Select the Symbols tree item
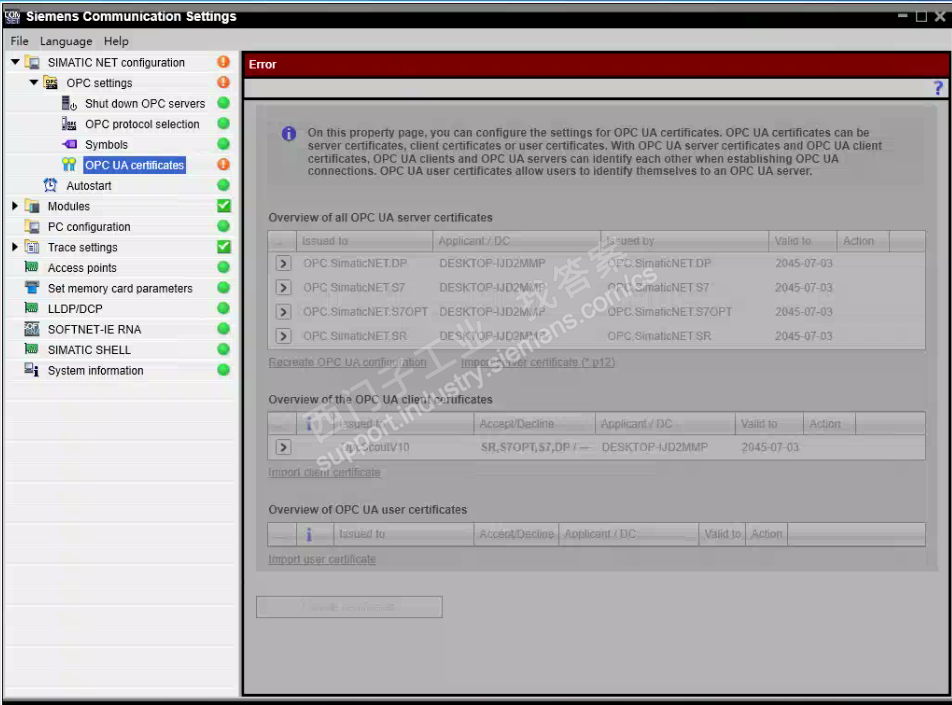This screenshot has width=952, height=705. point(106,145)
